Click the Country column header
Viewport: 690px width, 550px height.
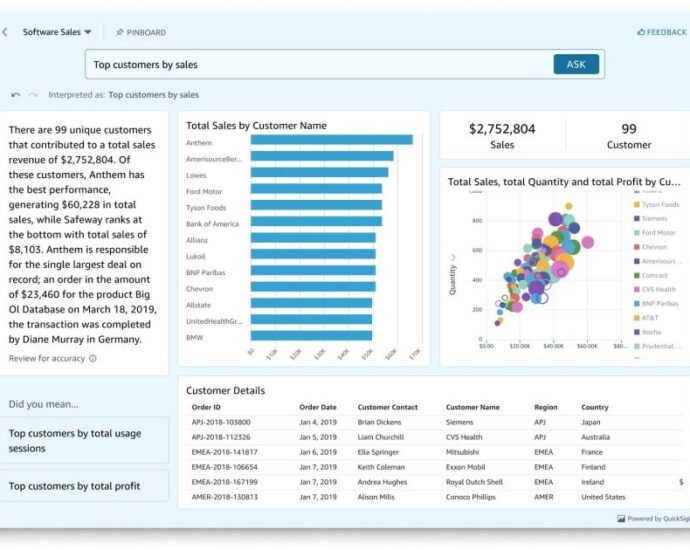click(x=595, y=407)
